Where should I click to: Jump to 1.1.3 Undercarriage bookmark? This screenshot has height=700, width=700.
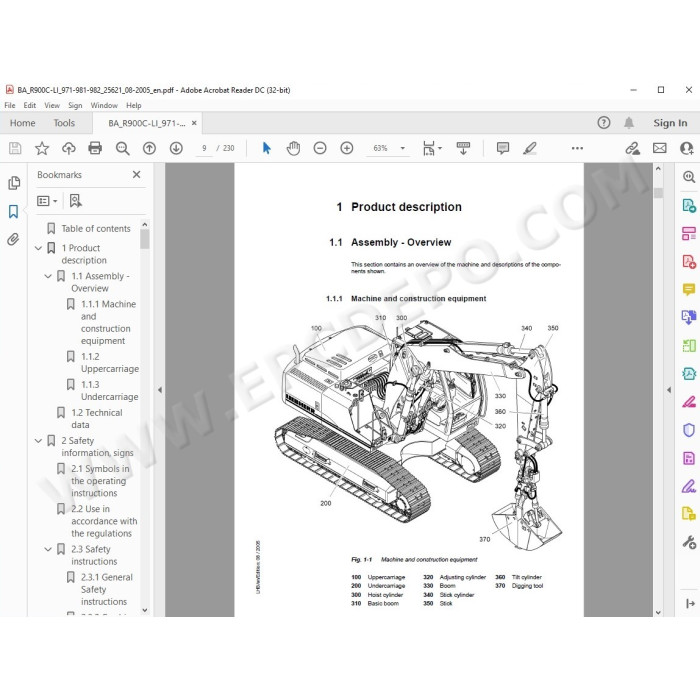coord(109,391)
